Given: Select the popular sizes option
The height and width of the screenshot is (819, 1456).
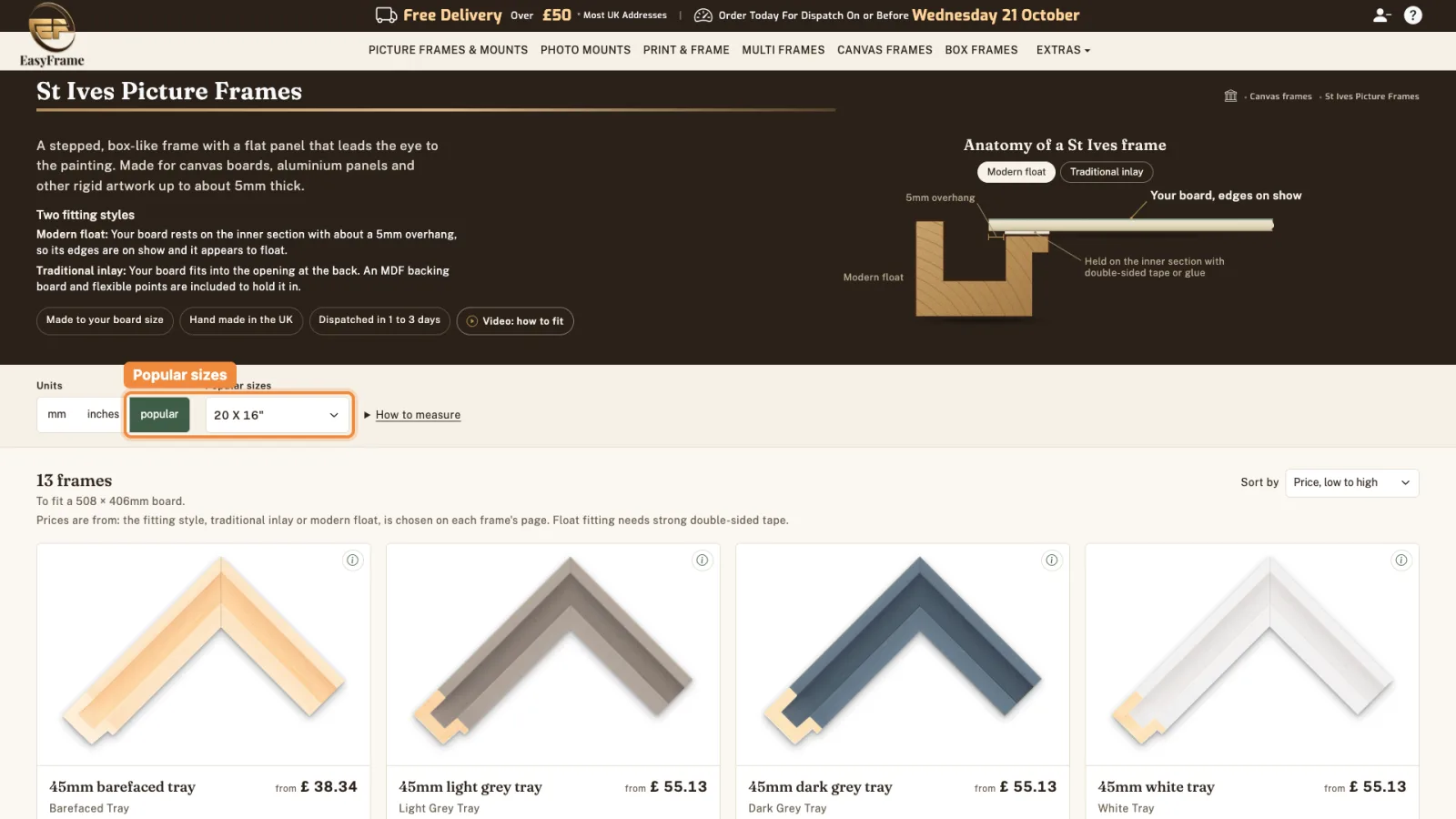Looking at the screenshot, I should tap(159, 414).
